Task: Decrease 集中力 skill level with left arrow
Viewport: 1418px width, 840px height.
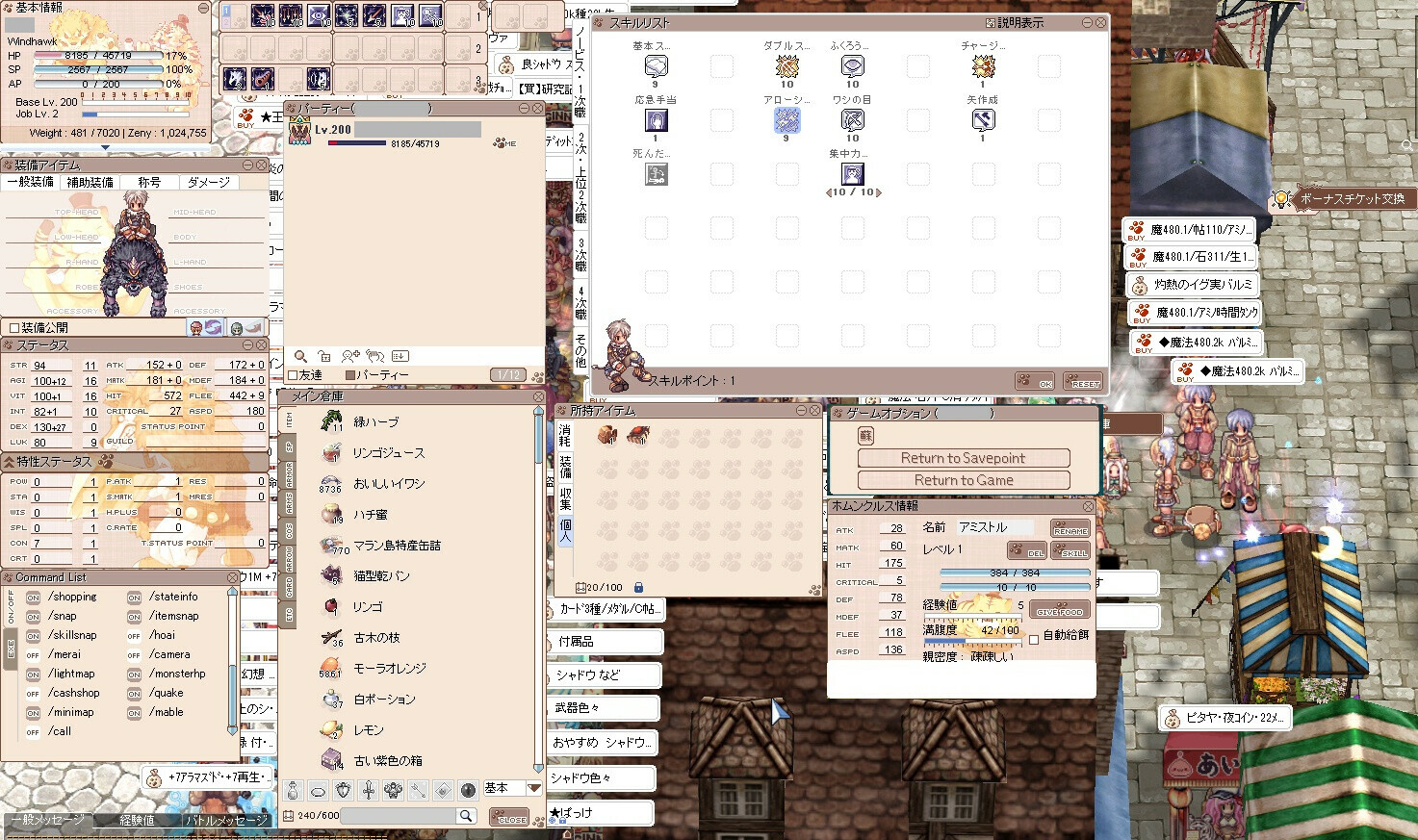Action: 829,192
